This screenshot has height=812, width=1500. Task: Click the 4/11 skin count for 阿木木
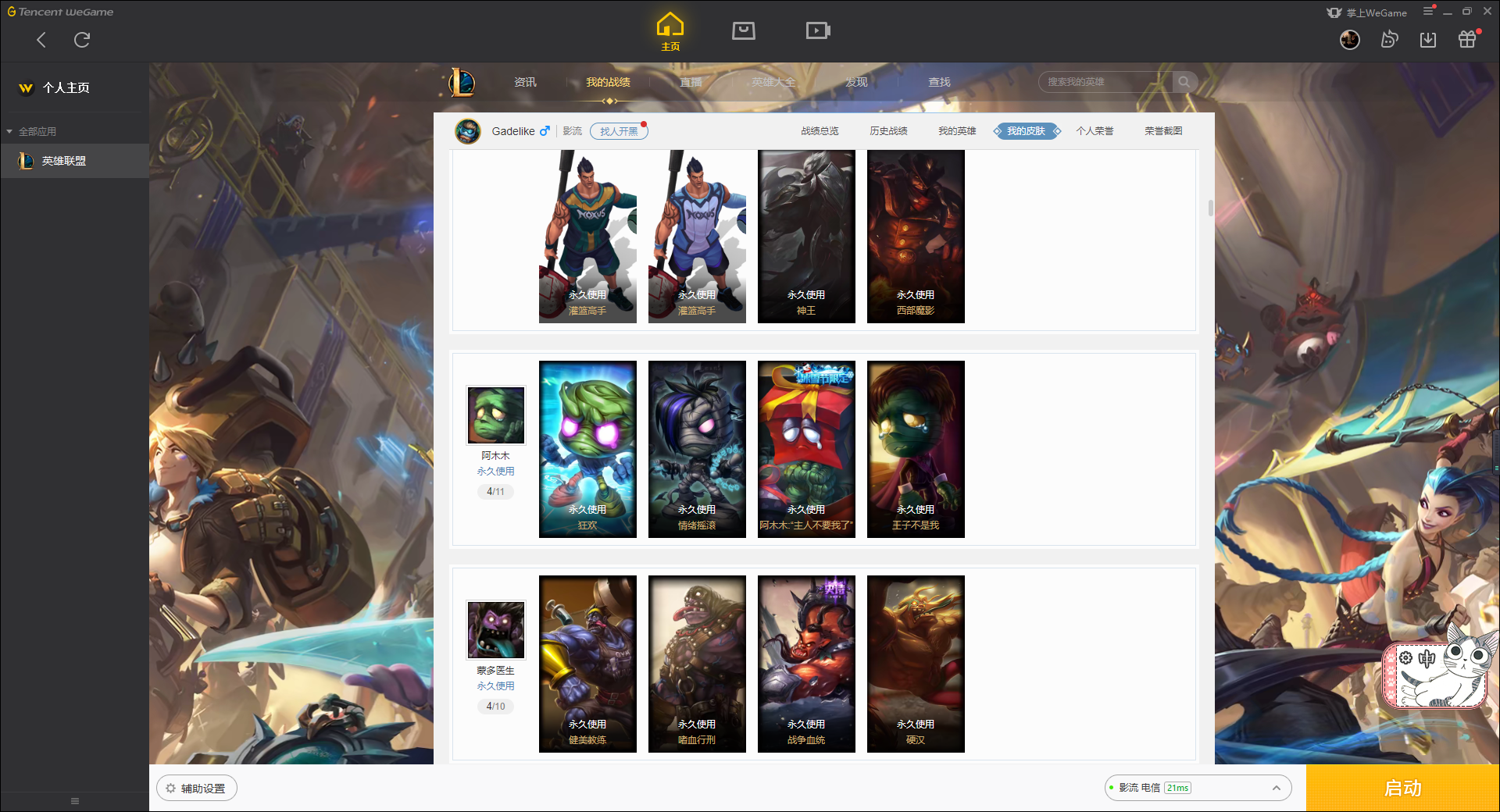coord(495,491)
